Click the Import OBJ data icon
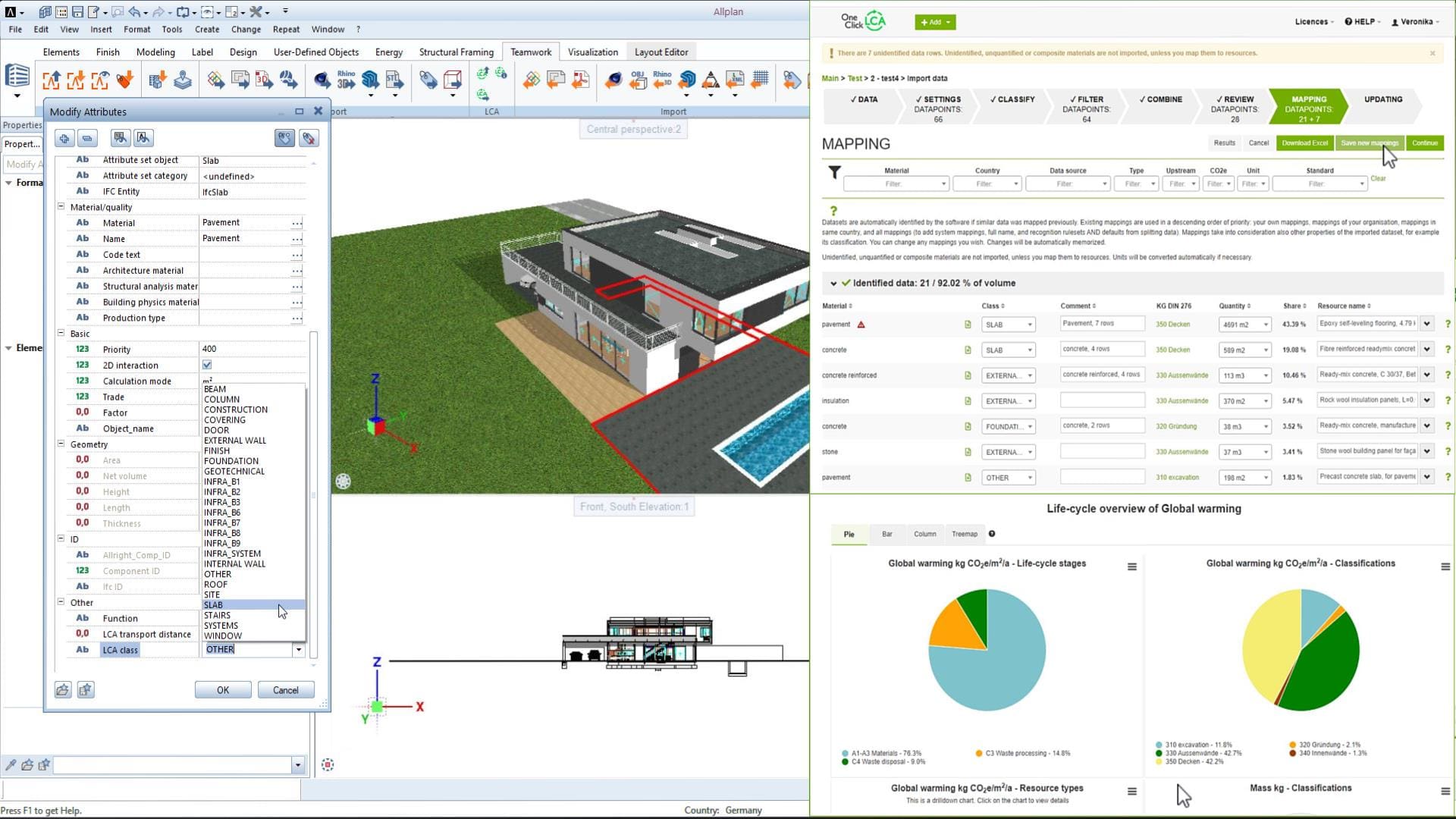The width and height of the screenshot is (1456, 819). pos(638,79)
